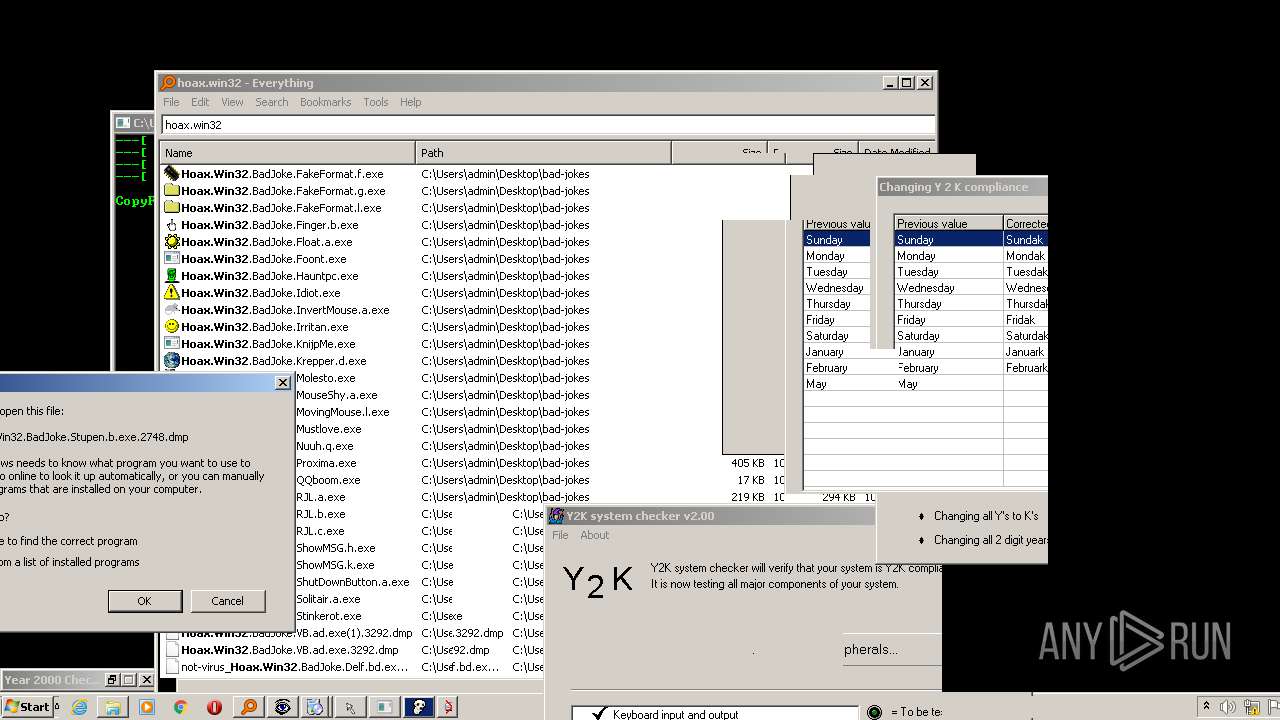Select the FakeFormat.f.exe file icon
Screen dimensions: 1280x720
[172, 174]
